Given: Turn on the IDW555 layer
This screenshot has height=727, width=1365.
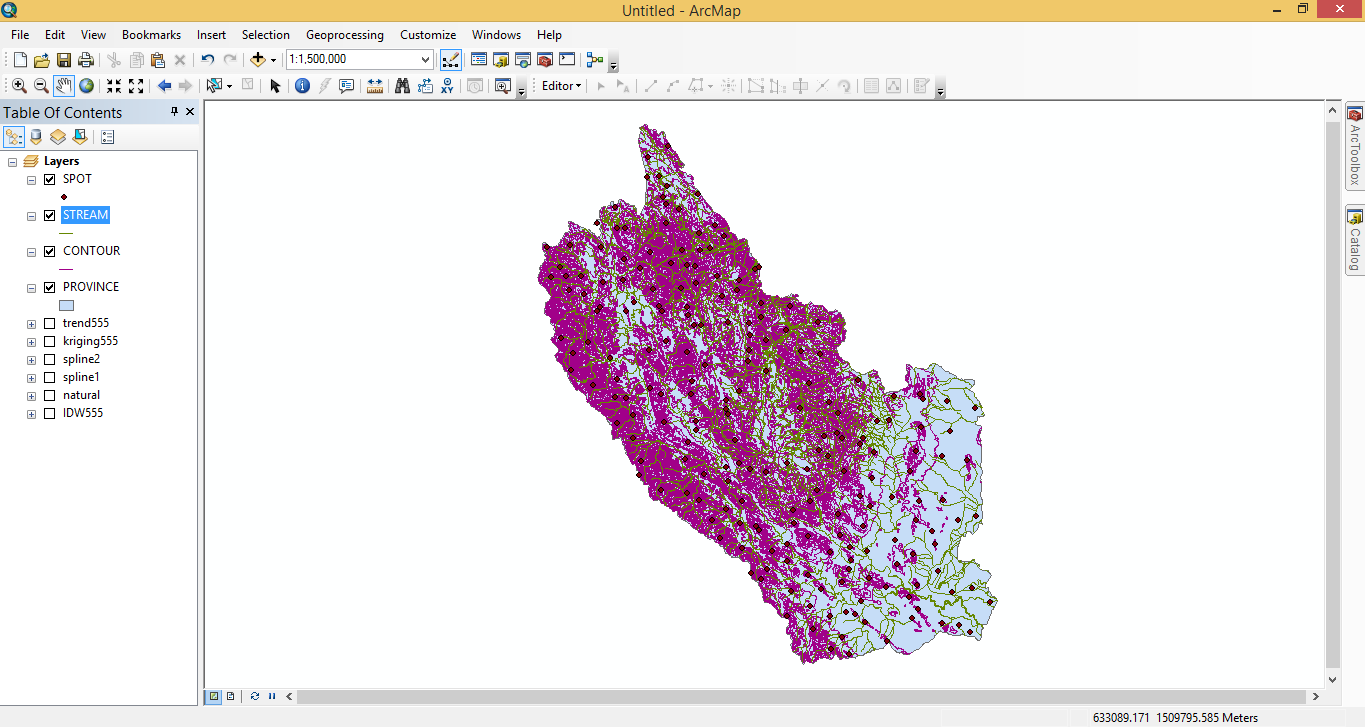Looking at the screenshot, I should point(49,413).
